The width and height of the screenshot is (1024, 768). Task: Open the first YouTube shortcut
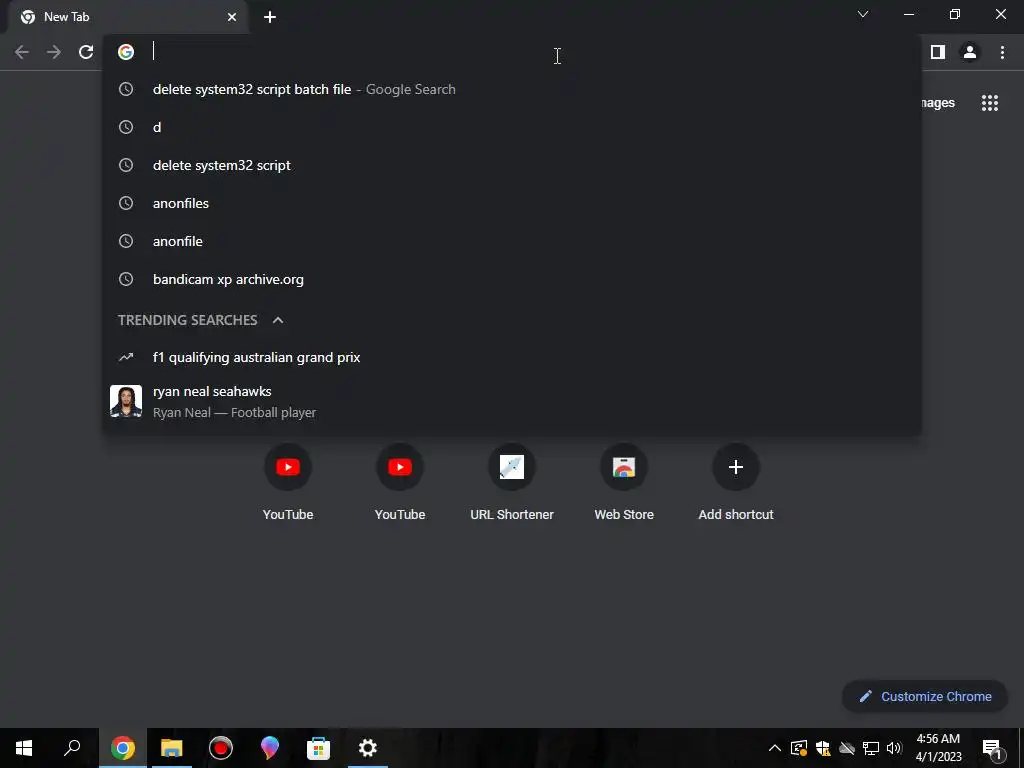[287, 482]
